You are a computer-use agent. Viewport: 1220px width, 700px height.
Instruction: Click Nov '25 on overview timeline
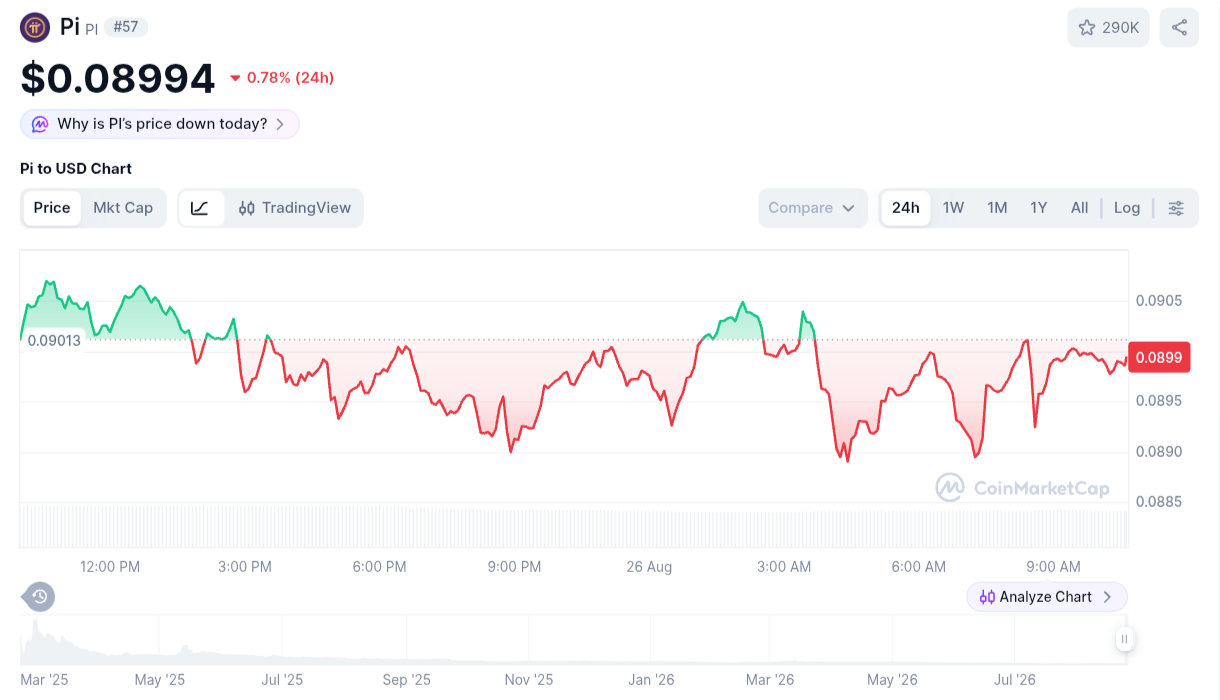(529, 680)
